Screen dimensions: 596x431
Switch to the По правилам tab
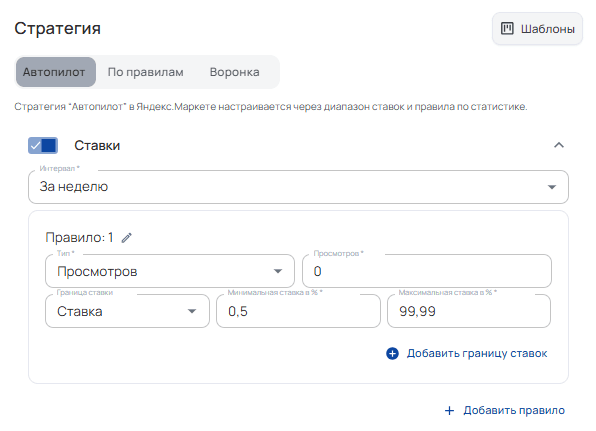pyautogui.click(x=146, y=72)
